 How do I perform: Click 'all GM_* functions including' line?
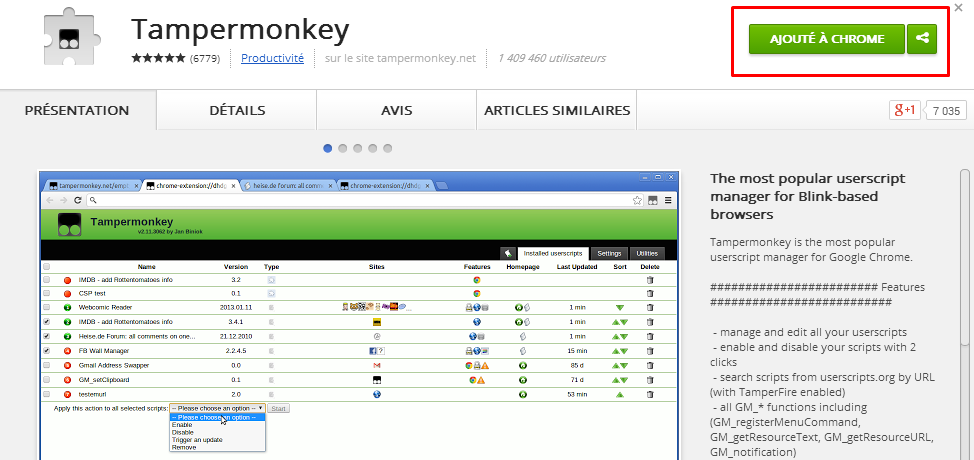coord(789,407)
